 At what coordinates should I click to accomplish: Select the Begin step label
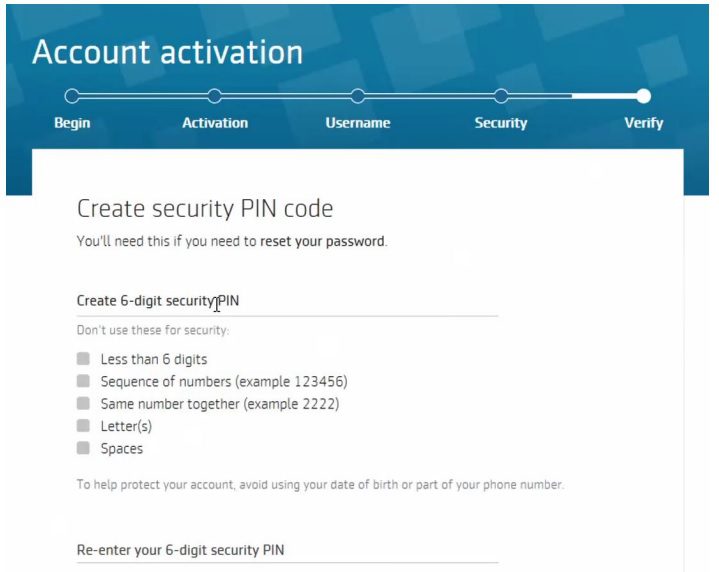72,123
